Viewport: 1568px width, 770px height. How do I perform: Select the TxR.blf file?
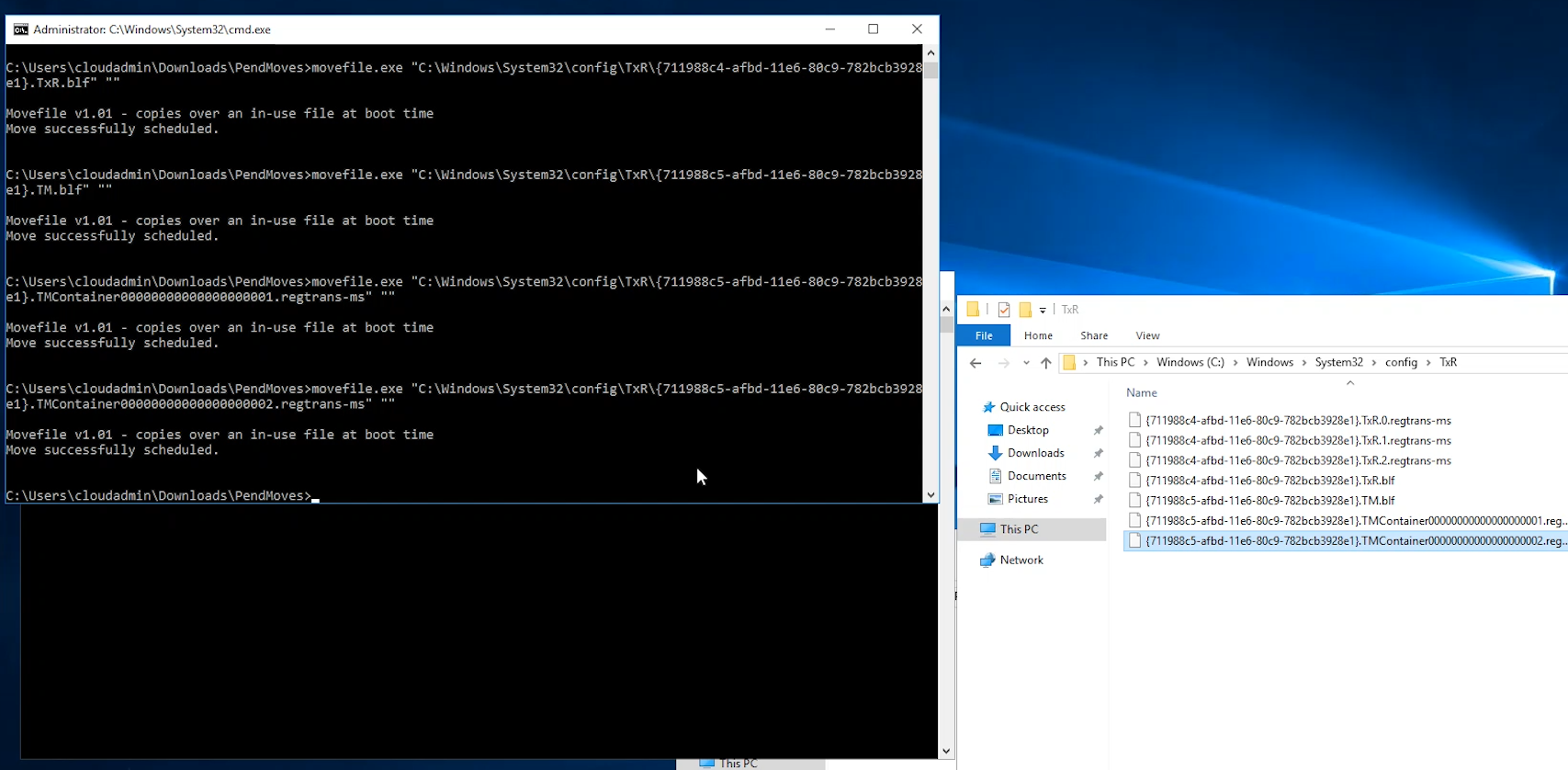coord(1270,481)
